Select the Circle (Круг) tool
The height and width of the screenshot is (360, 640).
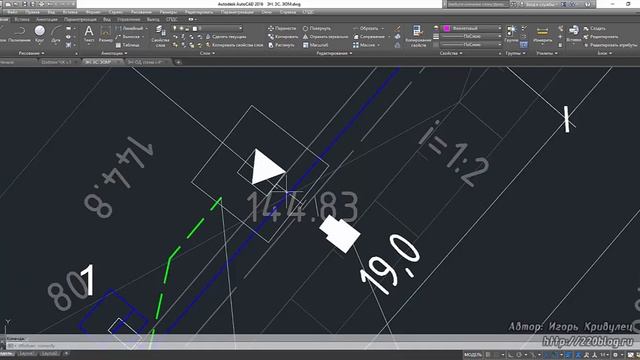pyautogui.click(x=40, y=34)
